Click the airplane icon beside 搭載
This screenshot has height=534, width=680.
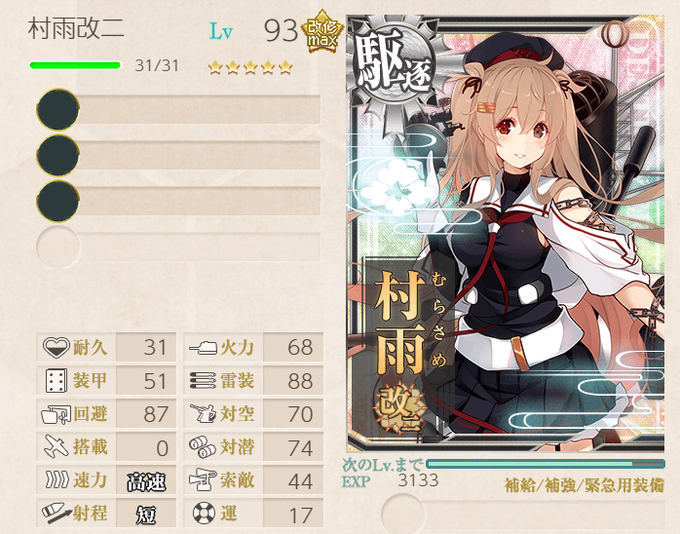56,447
